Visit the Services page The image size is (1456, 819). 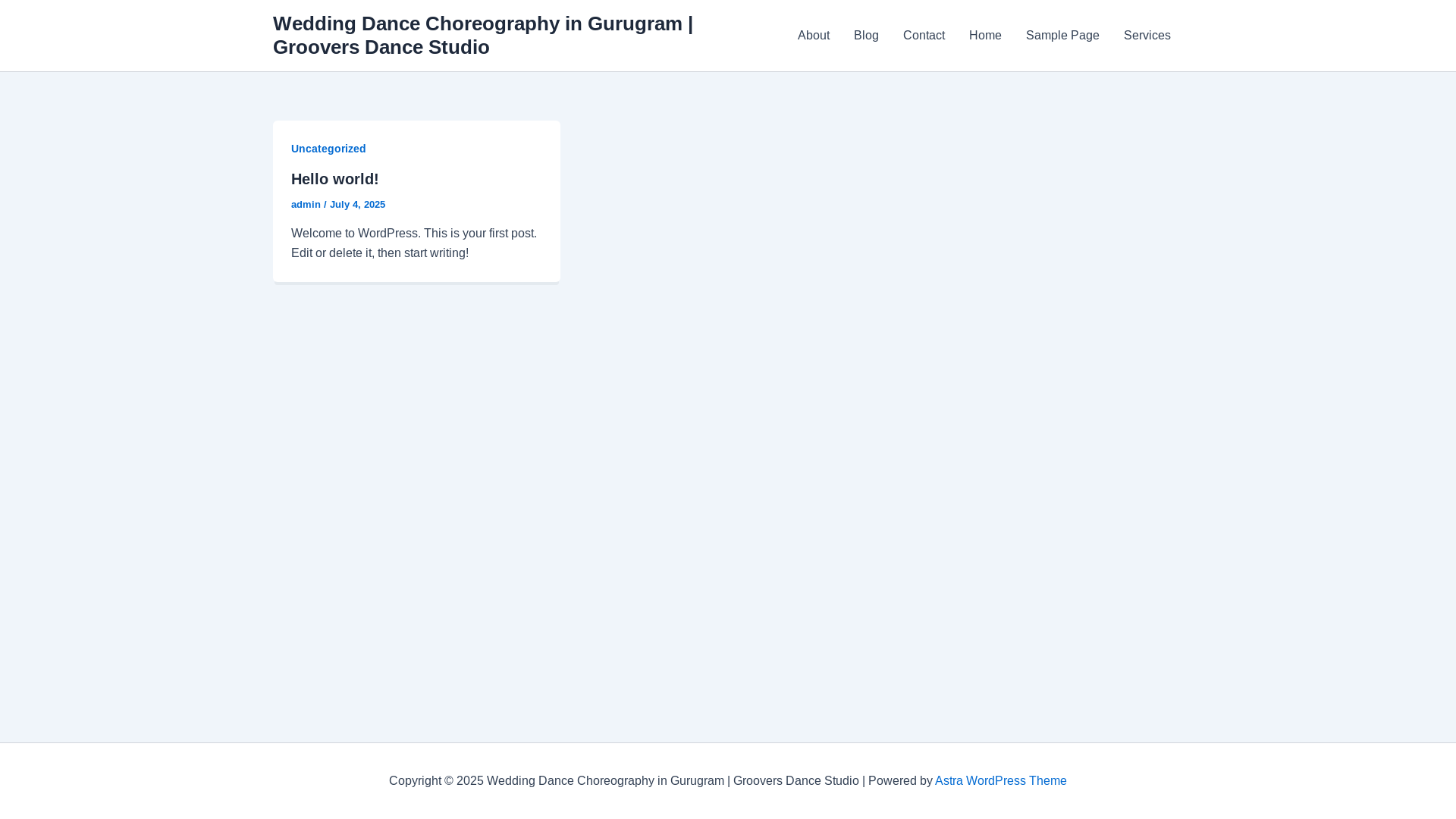click(x=1147, y=36)
